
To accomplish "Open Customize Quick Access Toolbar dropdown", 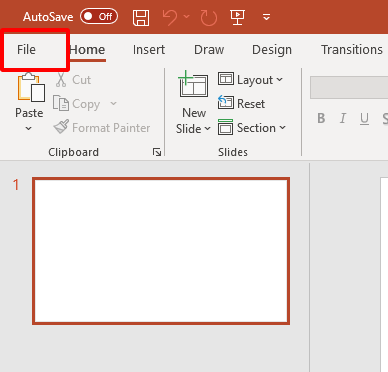I will (x=266, y=17).
